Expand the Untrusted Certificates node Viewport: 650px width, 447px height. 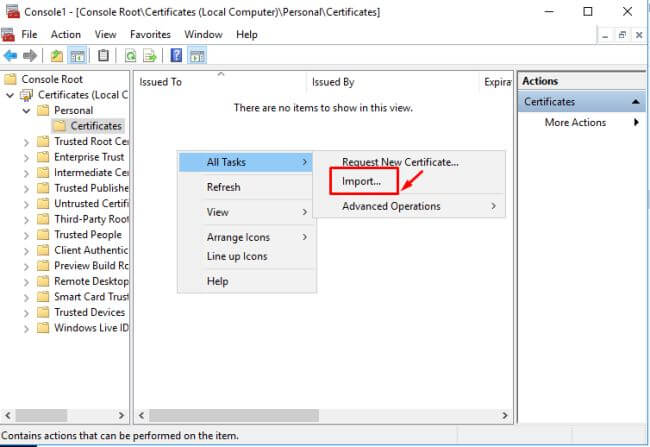click(x=26, y=204)
